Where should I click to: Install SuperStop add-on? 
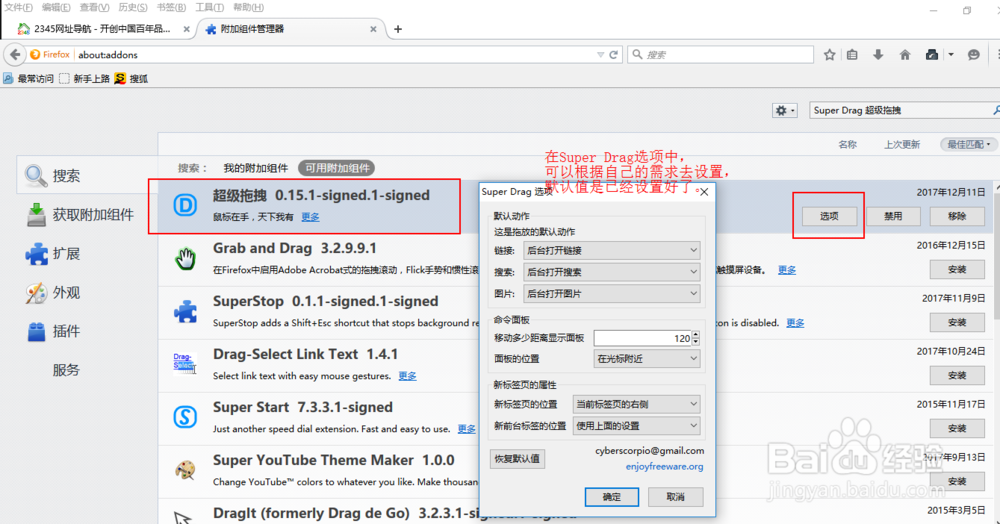(957, 323)
